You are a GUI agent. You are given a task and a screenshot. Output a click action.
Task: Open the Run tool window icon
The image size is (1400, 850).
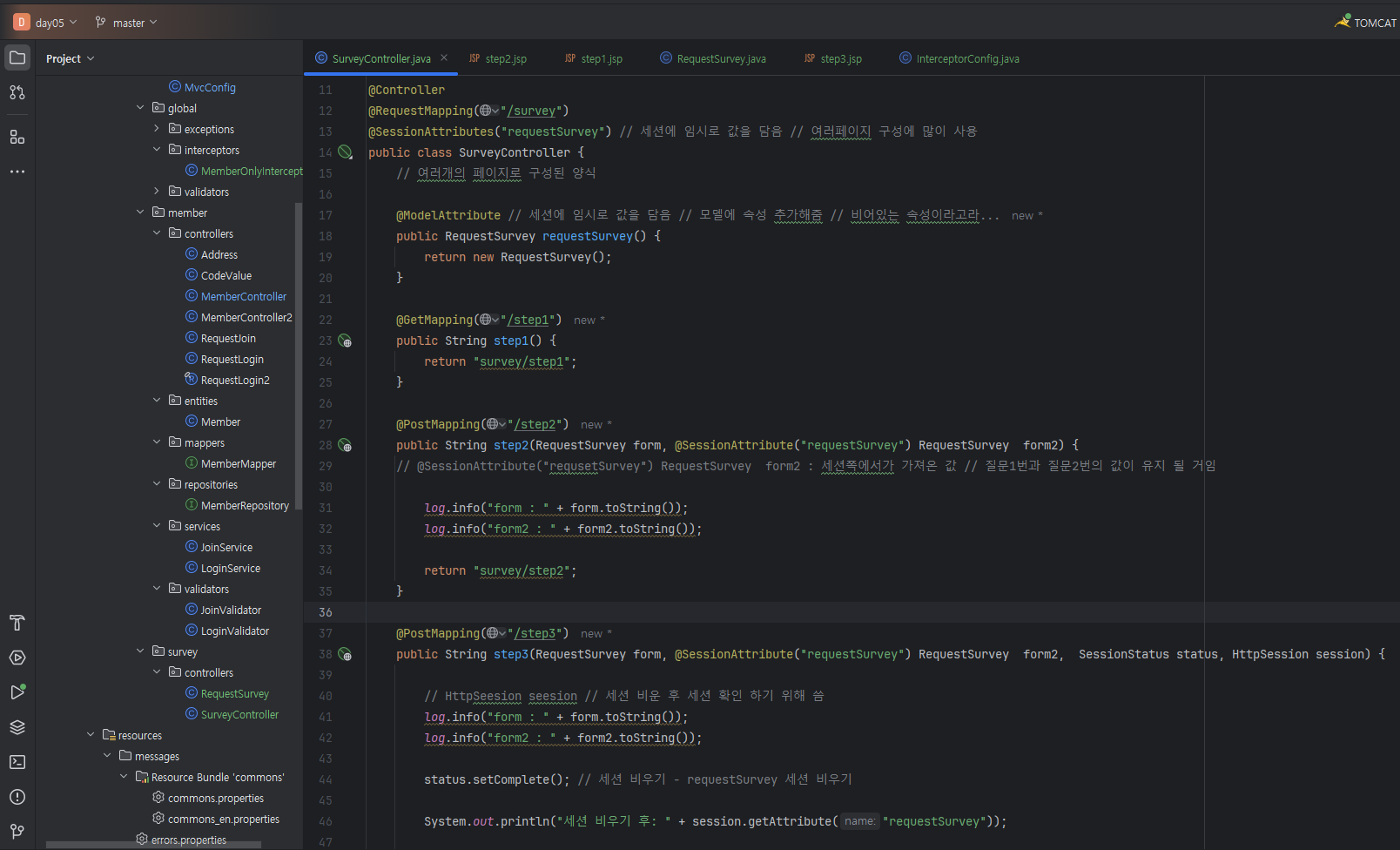click(x=17, y=692)
